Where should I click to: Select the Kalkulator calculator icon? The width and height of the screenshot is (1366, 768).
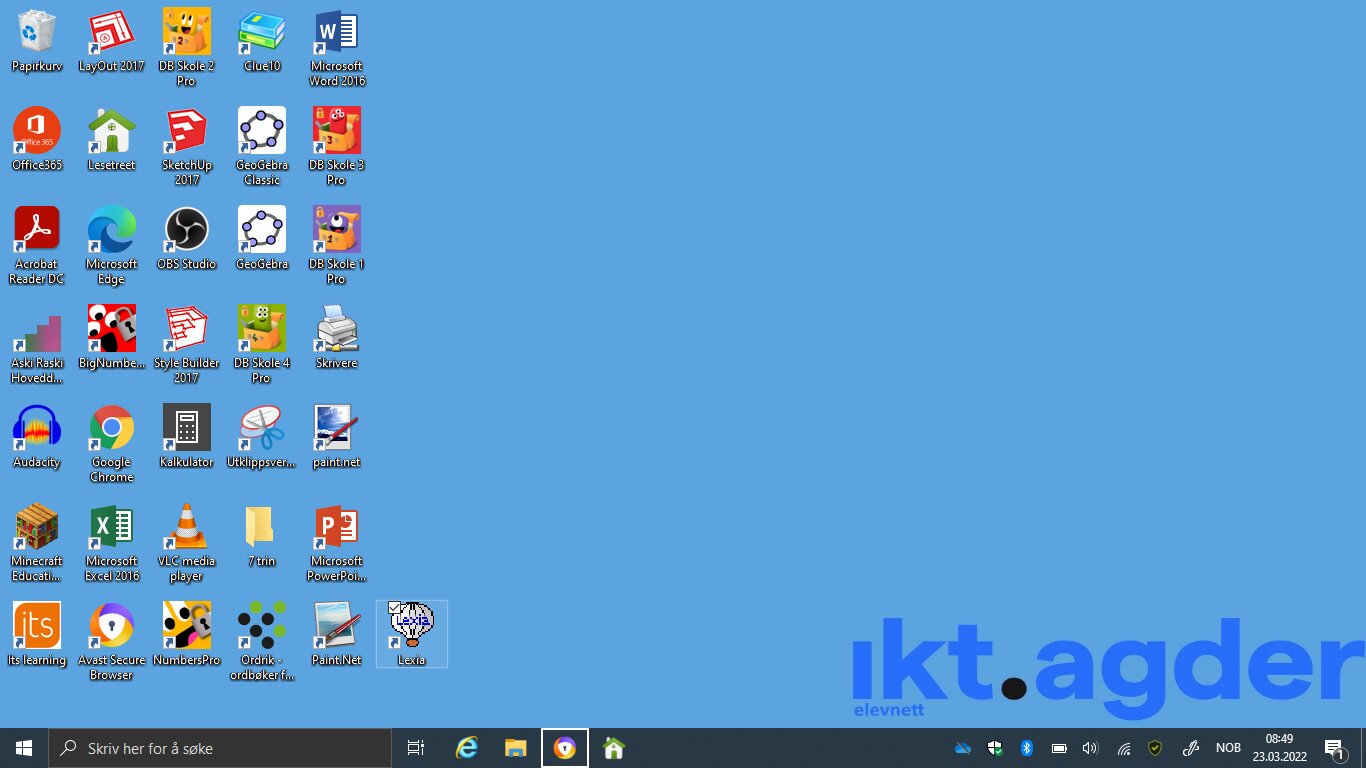(x=186, y=437)
